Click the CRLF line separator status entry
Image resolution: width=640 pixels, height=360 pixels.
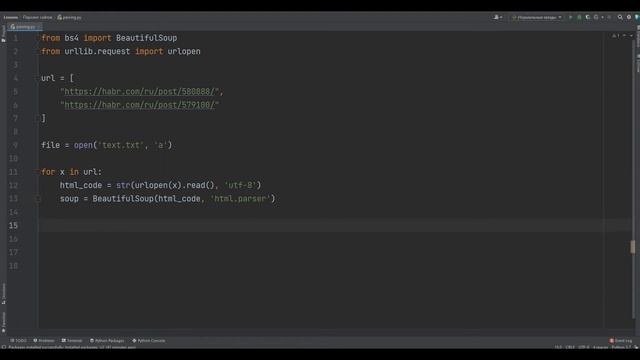click(x=570, y=347)
